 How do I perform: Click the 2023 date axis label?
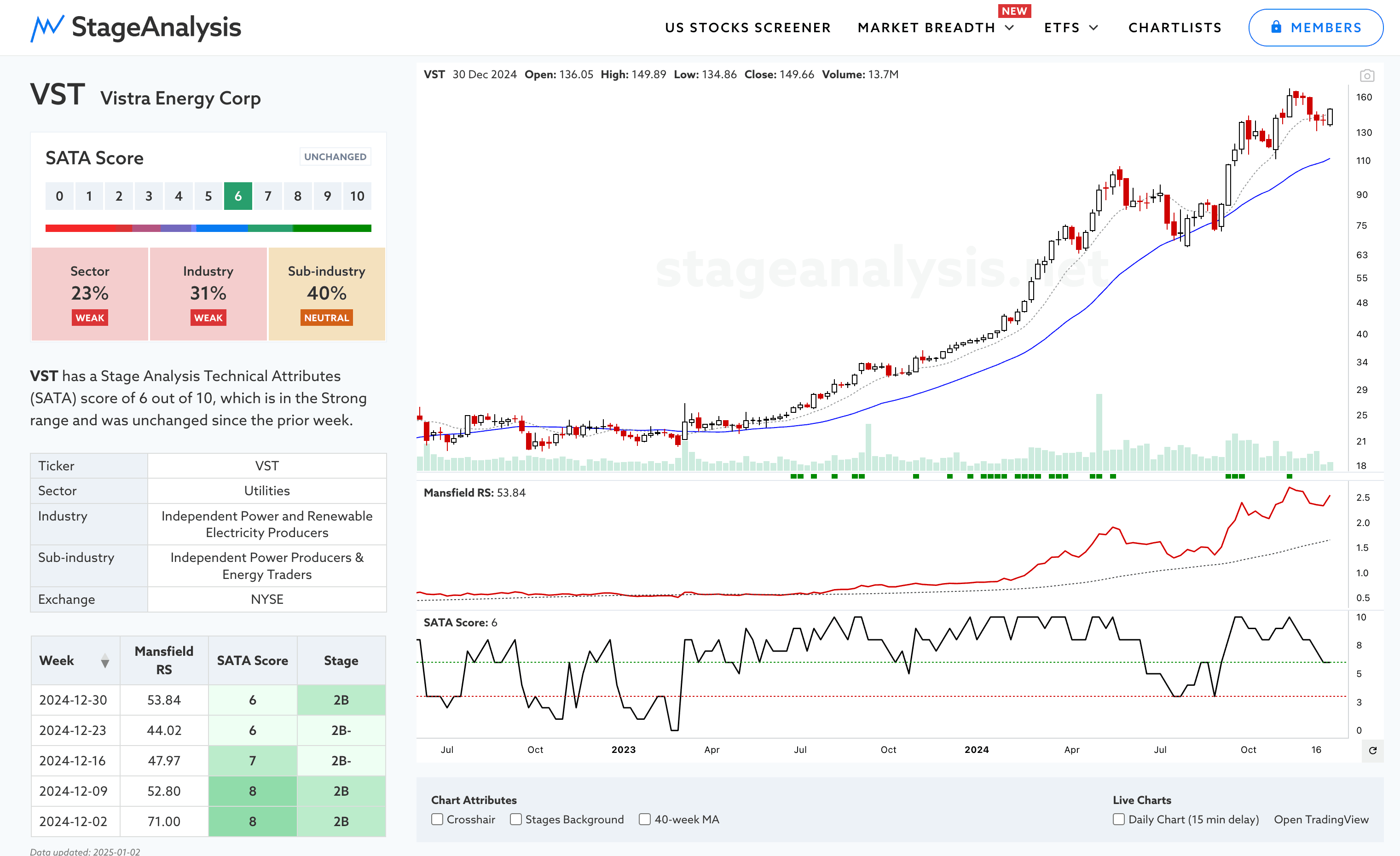point(623,750)
